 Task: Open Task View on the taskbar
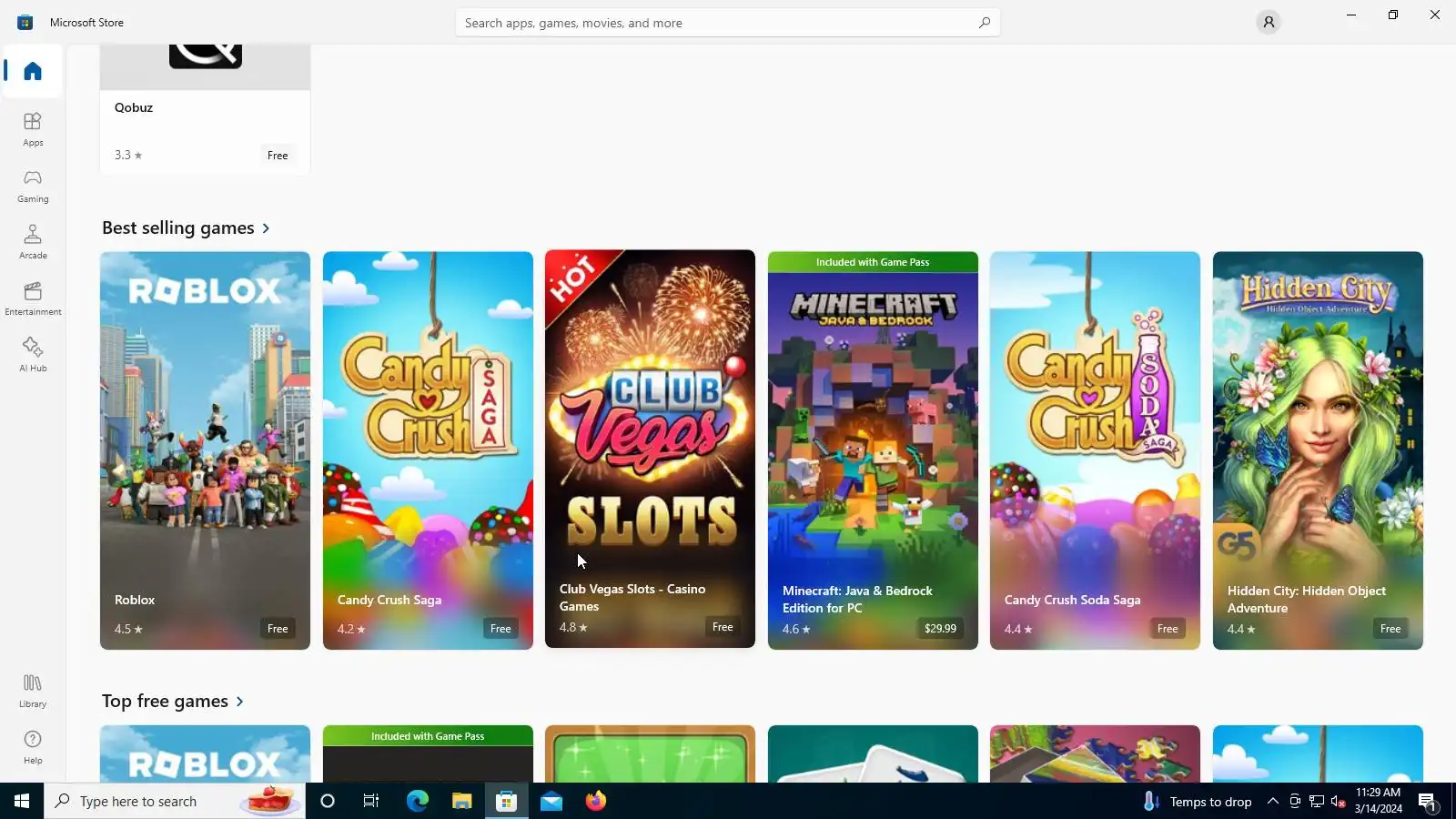coord(371,801)
